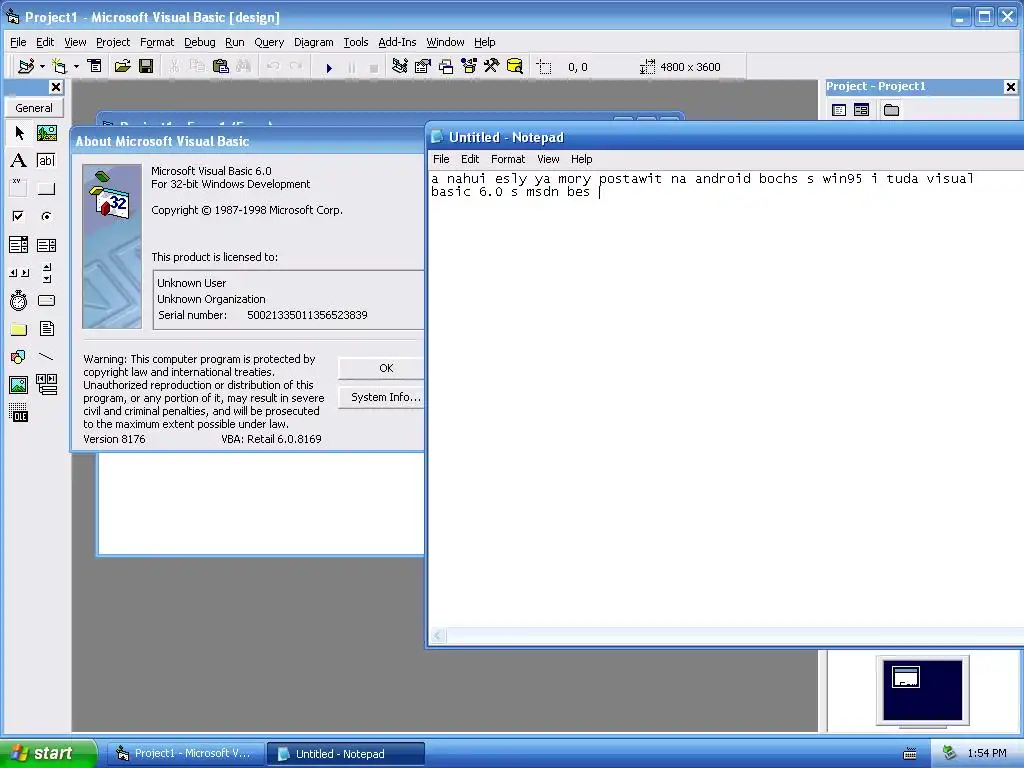Switch to Project1 - Microsoft Visual Basic taskbar button
Viewport: 1024px width, 768px height.
click(x=185, y=754)
